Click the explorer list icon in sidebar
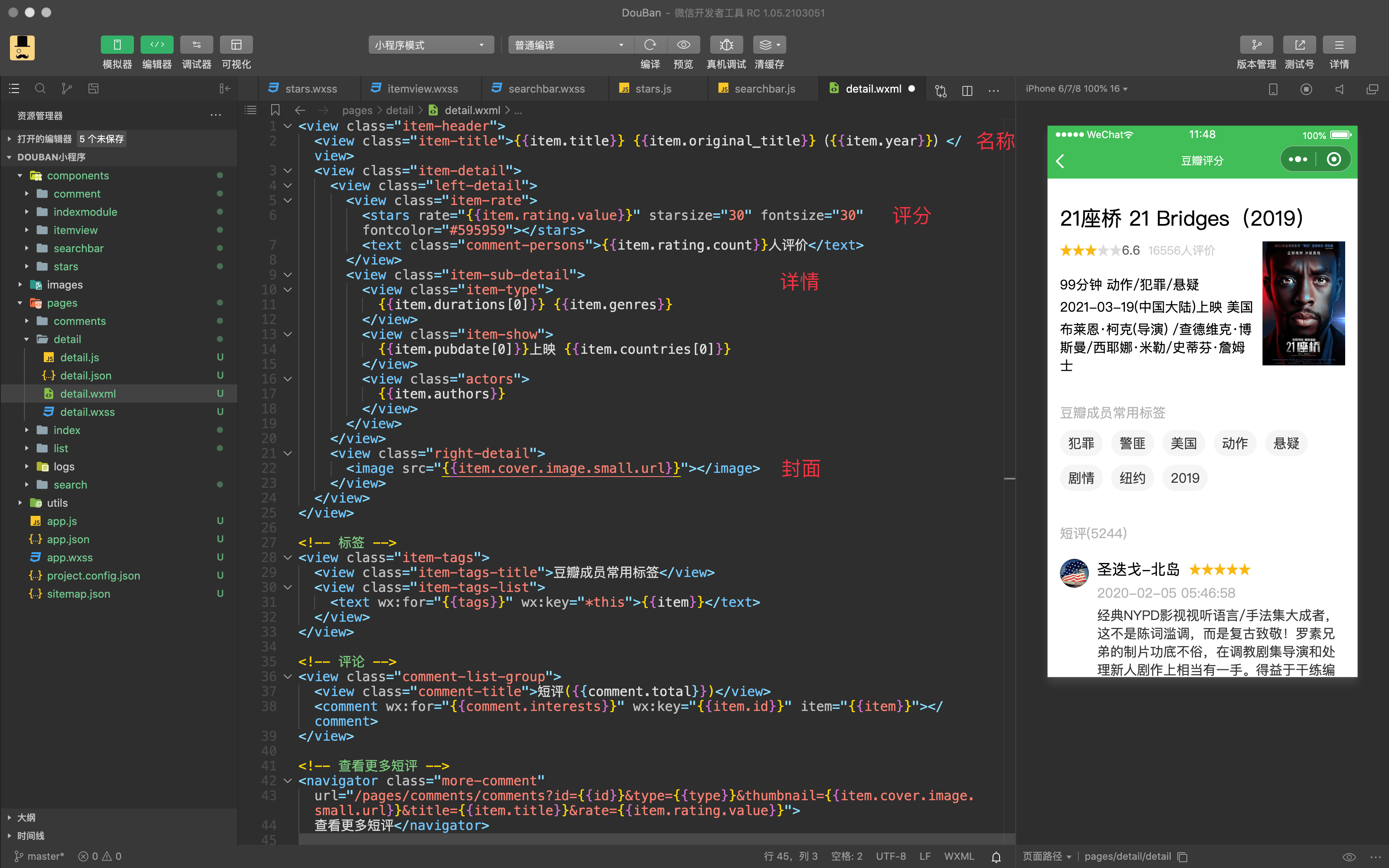 pos(14,88)
